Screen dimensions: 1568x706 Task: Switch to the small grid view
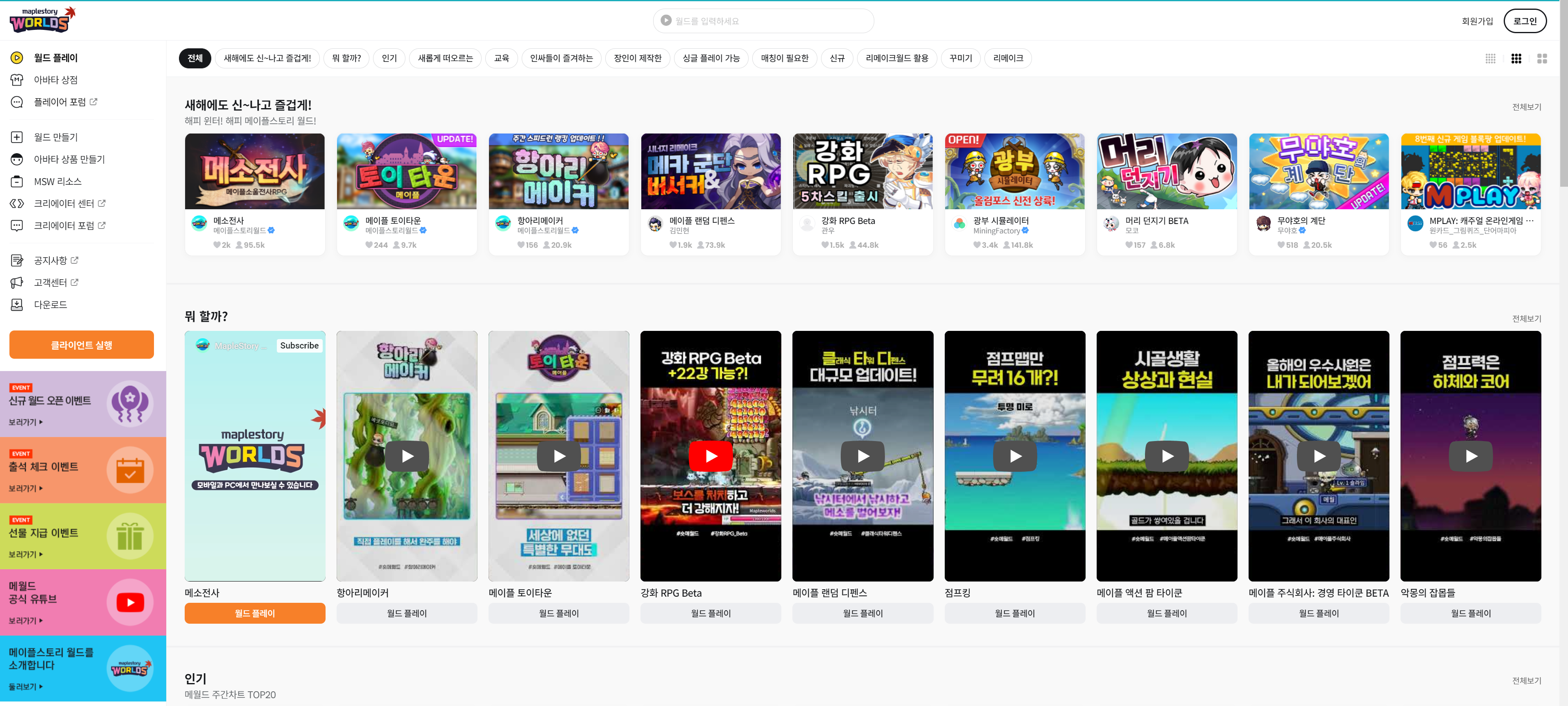click(1490, 59)
